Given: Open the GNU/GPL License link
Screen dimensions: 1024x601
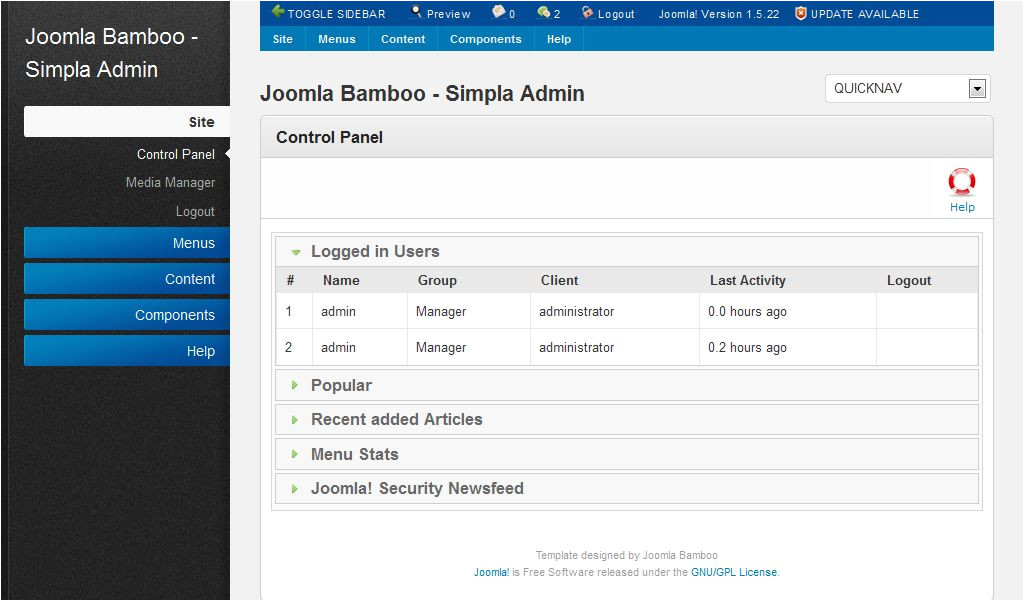Looking at the screenshot, I should click(x=734, y=572).
